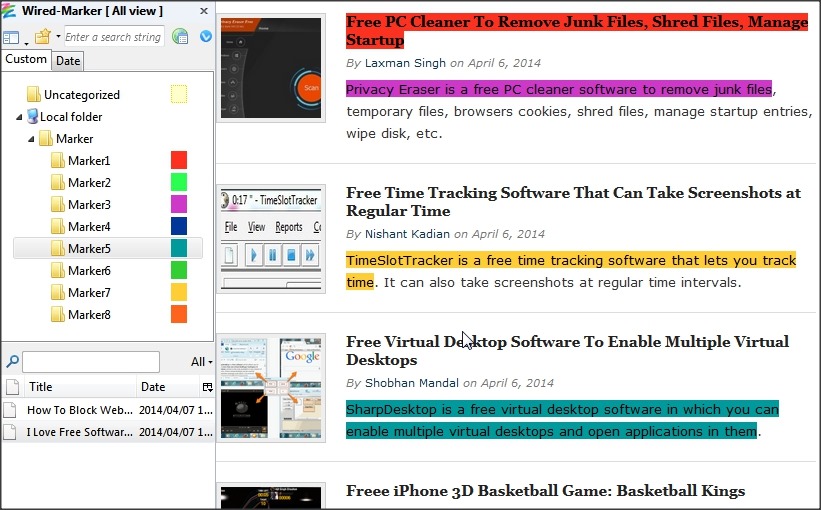821x510 pixels.
Task: Pick the pale yellow Uncategorized color swatch
Action: pyautogui.click(x=179, y=94)
